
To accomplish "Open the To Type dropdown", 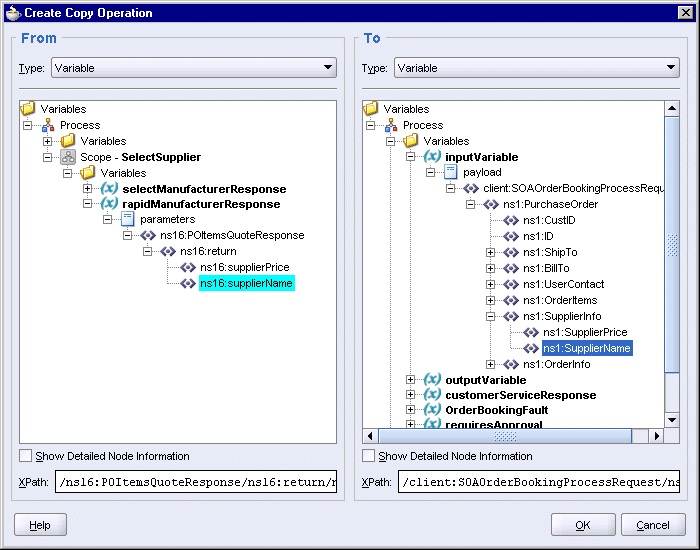I will [537, 68].
